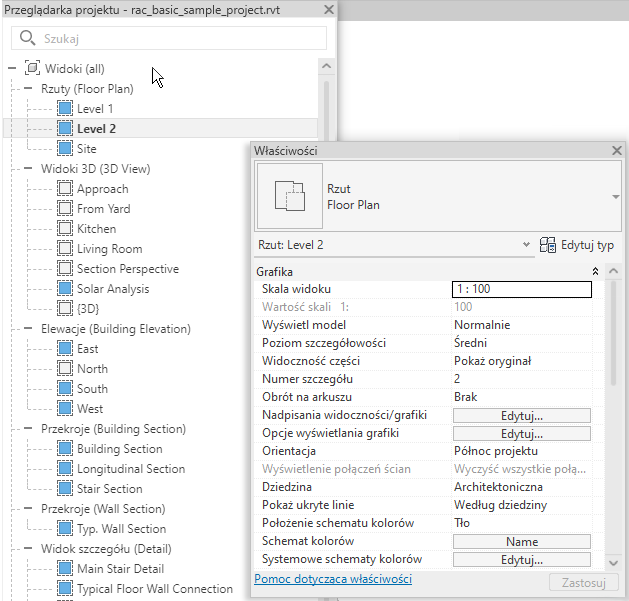Click the Edytuj typ icon
Screen dimensions: 629x601
pos(548,245)
